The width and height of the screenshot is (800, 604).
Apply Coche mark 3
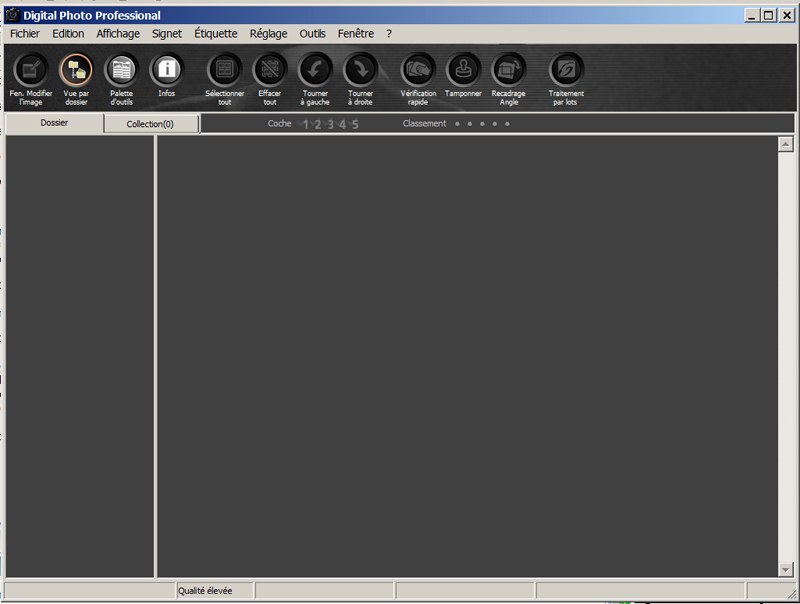tap(330, 124)
